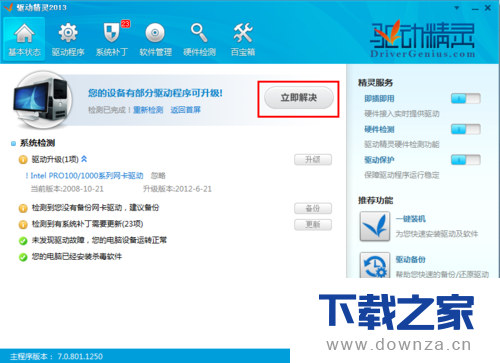Image resolution: width=500 pixels, height=363 pixels.
Task: Open the title bar dropdown menu arrow
Action: tap(457, 8)
